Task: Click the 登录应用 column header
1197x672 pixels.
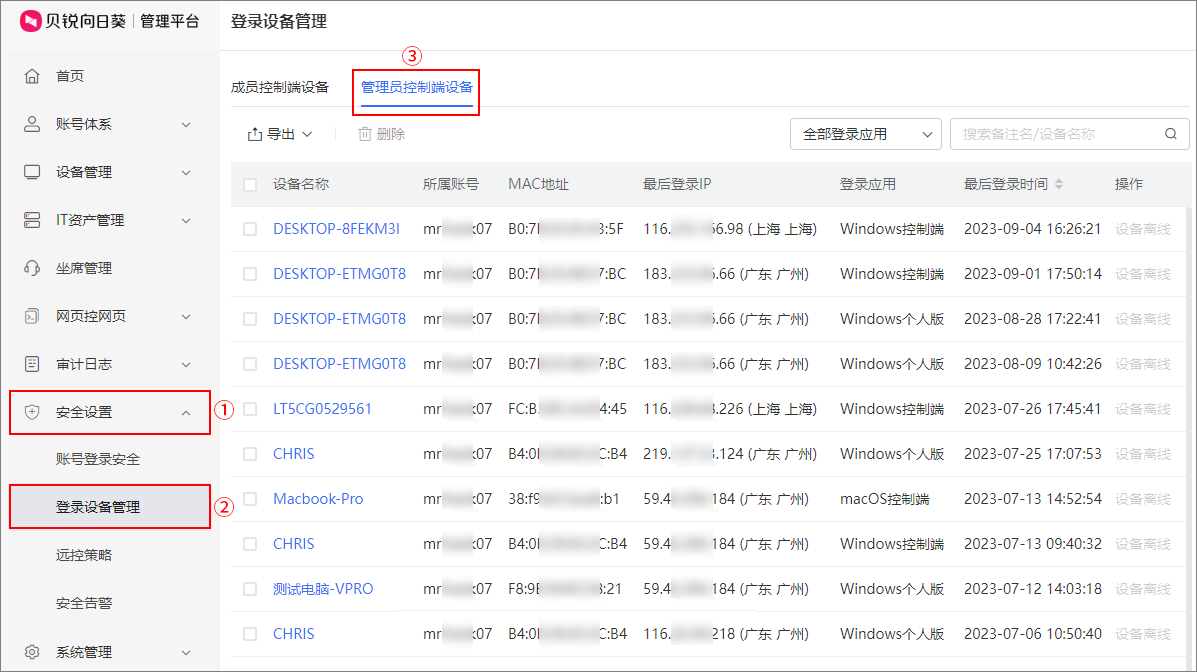Action: pos(868,184)
